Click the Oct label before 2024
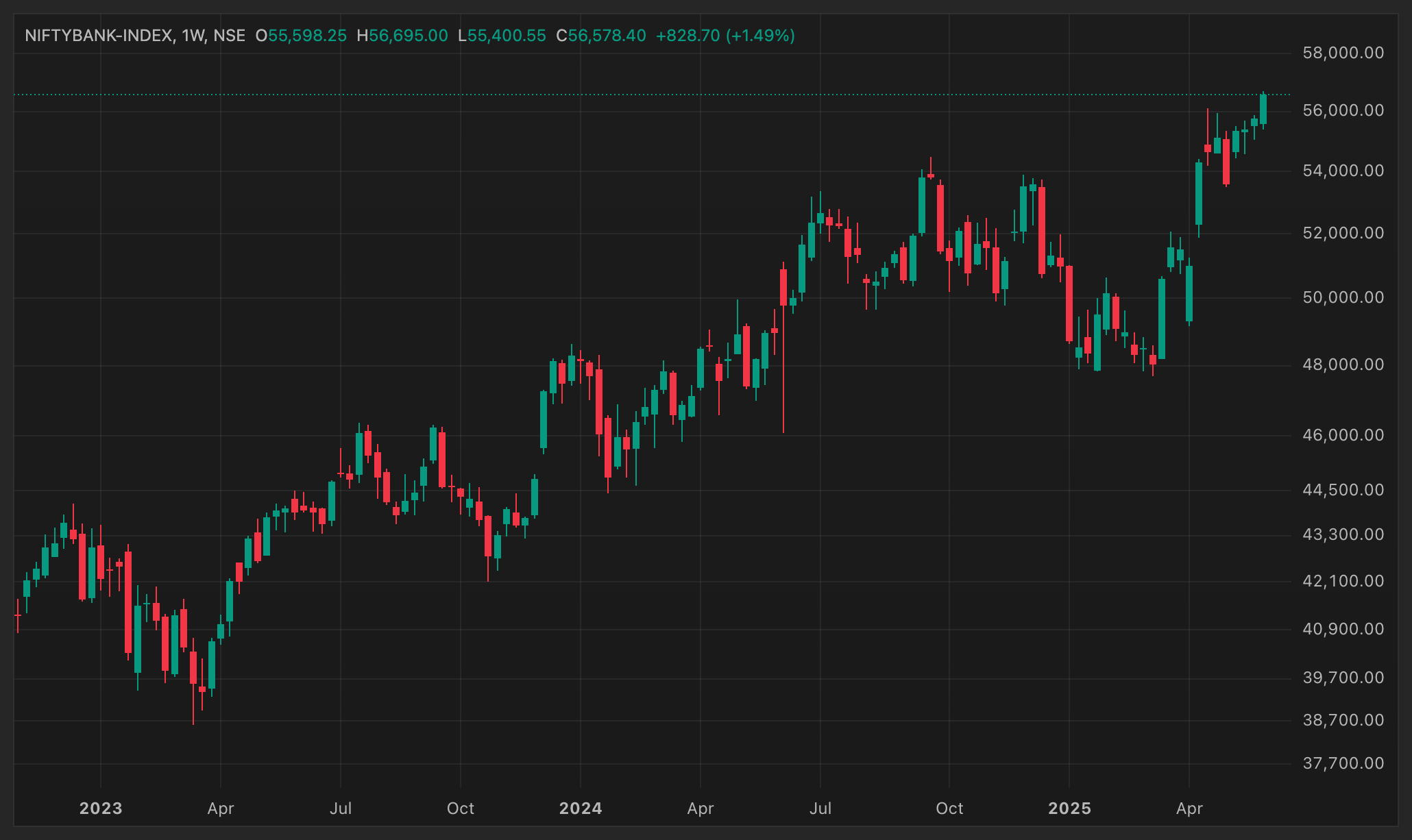This screenshot has width=1412, height=840. (x=461, y=808)
